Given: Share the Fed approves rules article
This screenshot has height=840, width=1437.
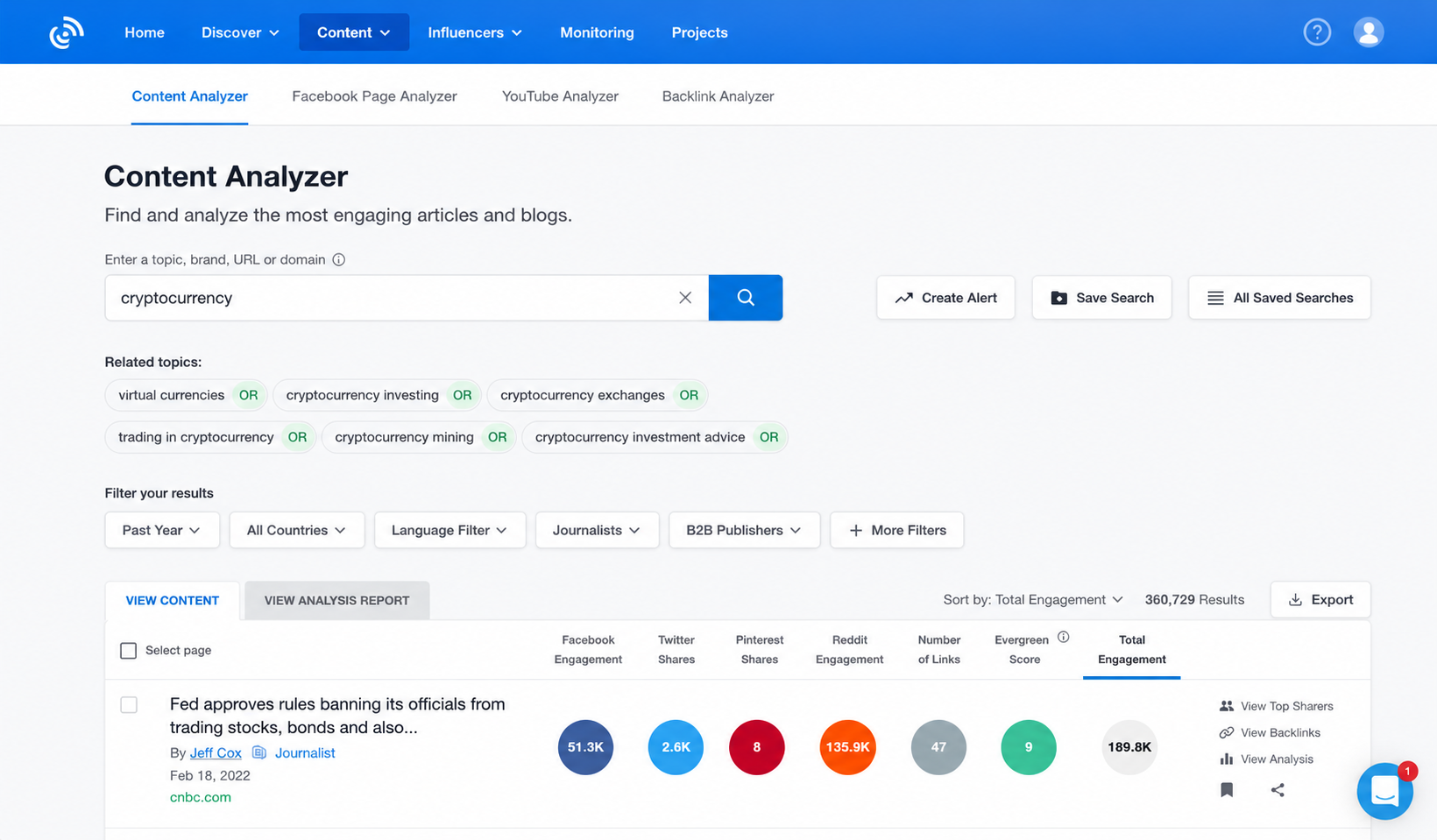Looking at the screenshot, I should click(x=1278, y=790).
